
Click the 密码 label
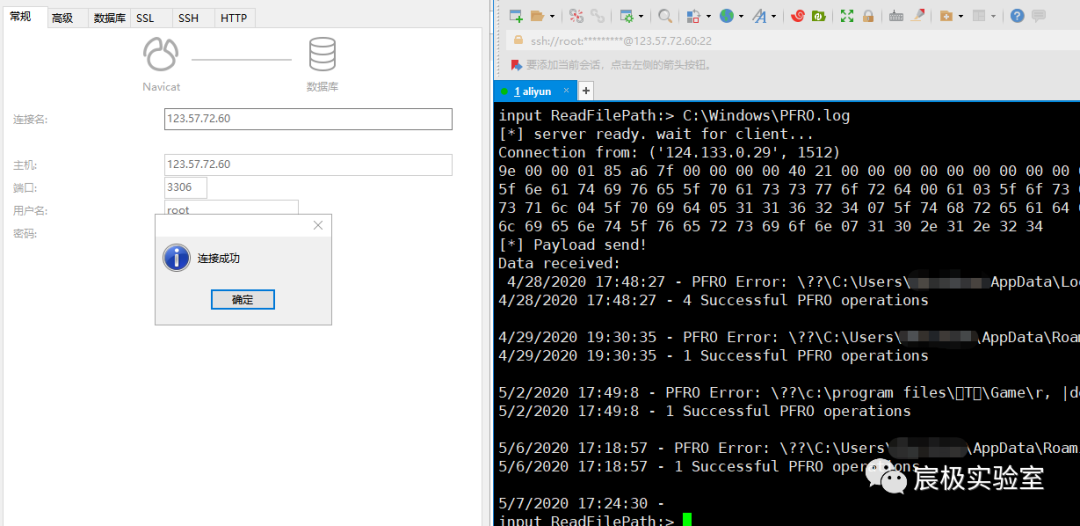(25, 233)
